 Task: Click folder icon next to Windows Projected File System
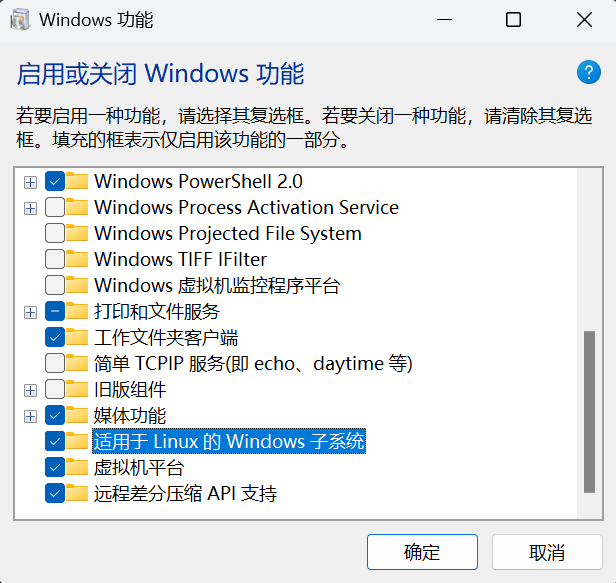click(77, 234)
